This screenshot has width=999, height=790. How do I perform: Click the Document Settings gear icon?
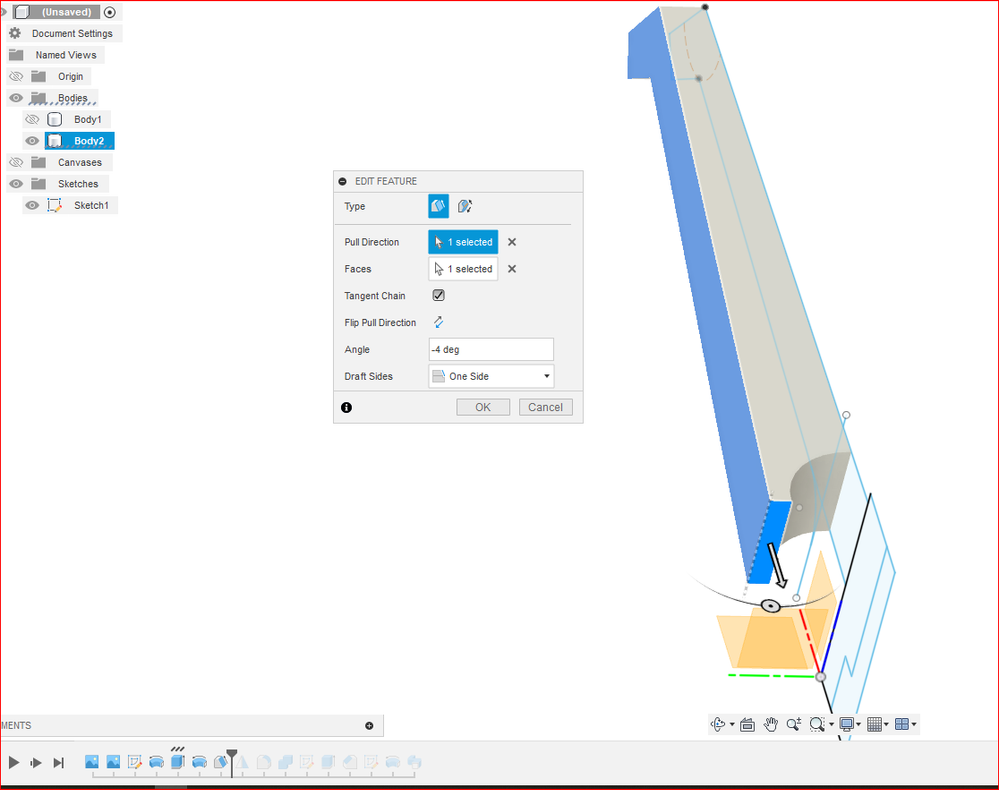pyautogui.click(x=15, y=33)
